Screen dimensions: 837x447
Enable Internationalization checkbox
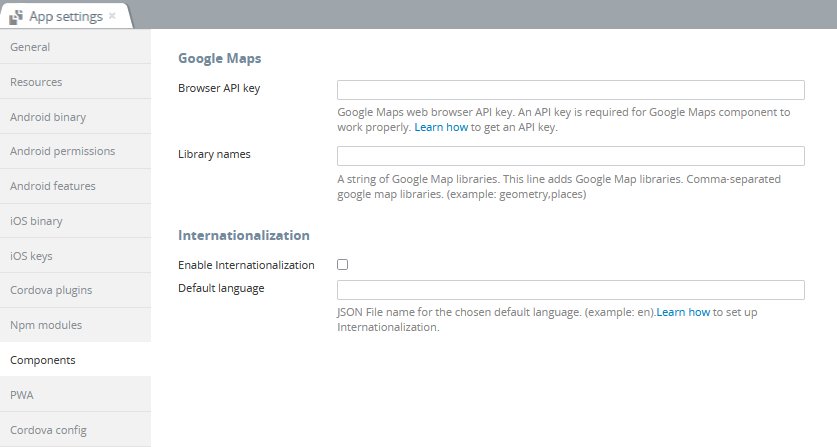[x=343, y=264]
